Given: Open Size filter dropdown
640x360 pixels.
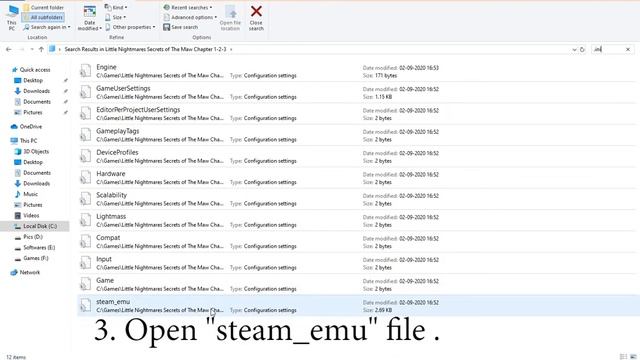Looking at the screenshot, I should tap(116, 17).
